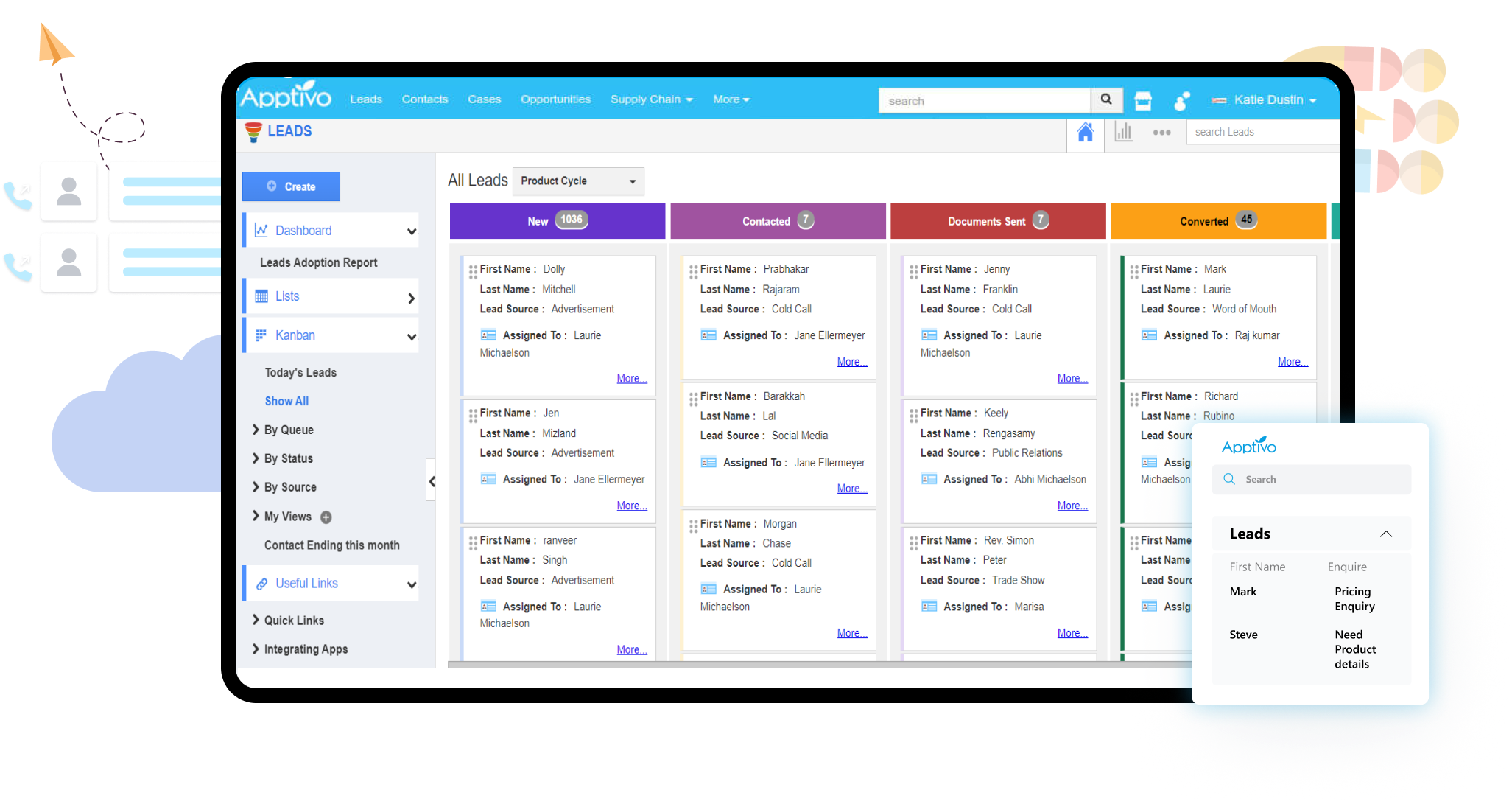Click the blue Create button
Viewport: 1512px width, 804px height.
pos(292,186)
